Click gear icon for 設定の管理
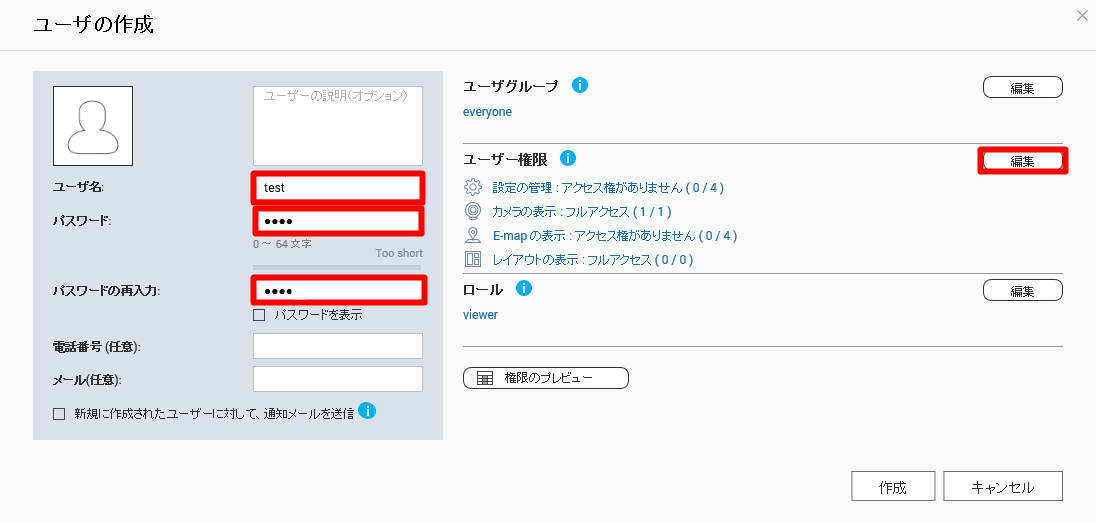The width and height of the screenshot is (1096, 523). [473, 187]
